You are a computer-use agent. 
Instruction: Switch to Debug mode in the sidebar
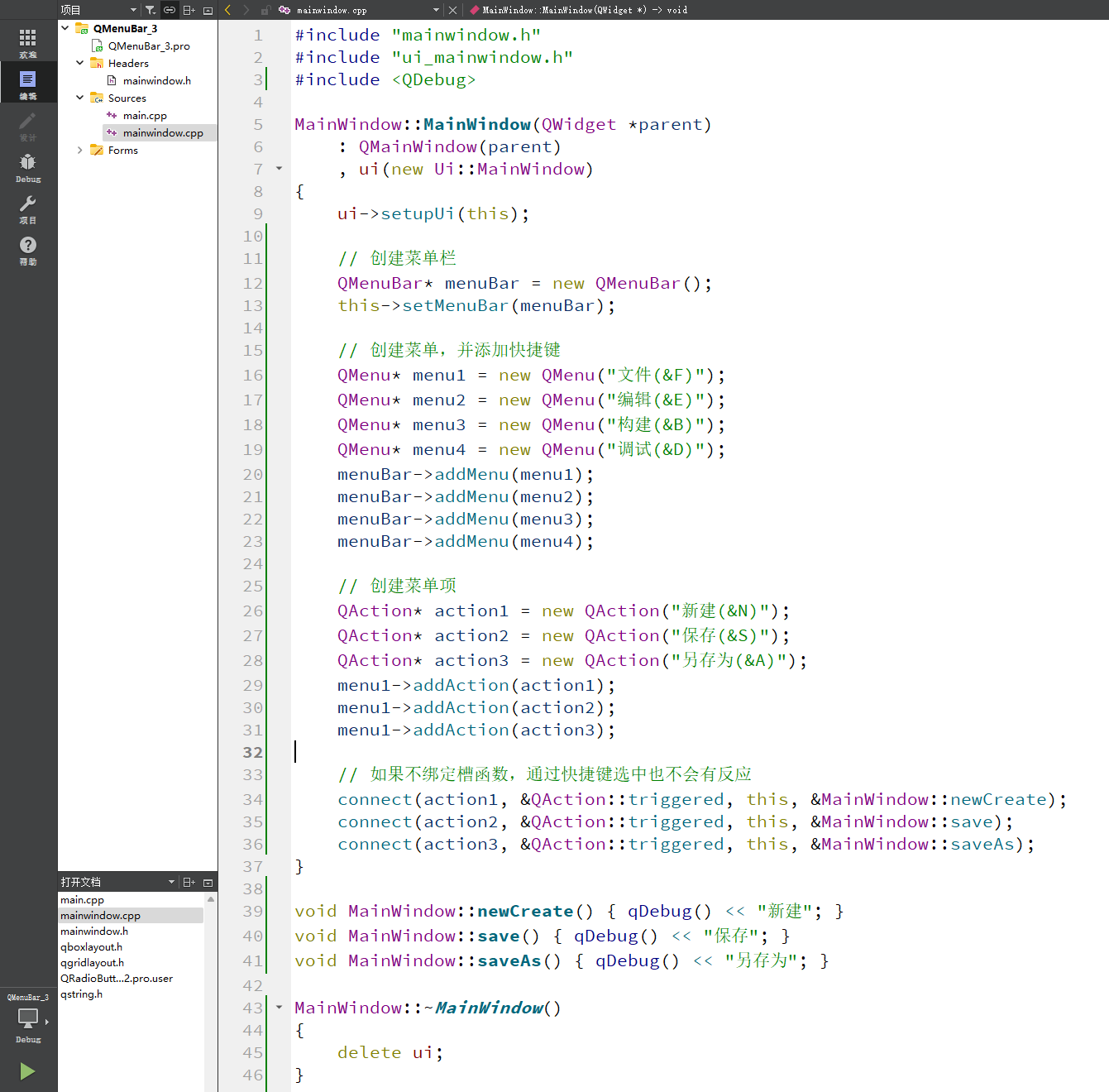click(x=28, y=167)
